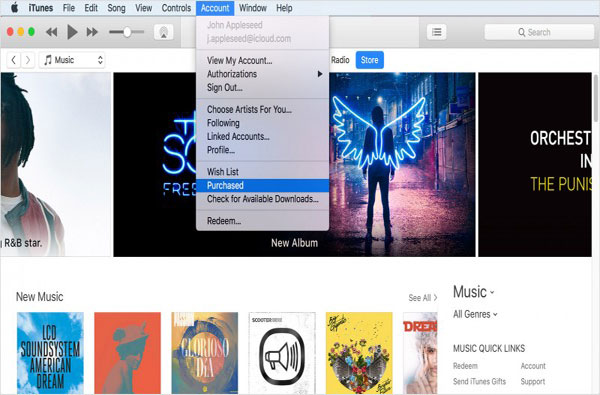
Task: Select Redeem in Account menu
Action: 262,221
